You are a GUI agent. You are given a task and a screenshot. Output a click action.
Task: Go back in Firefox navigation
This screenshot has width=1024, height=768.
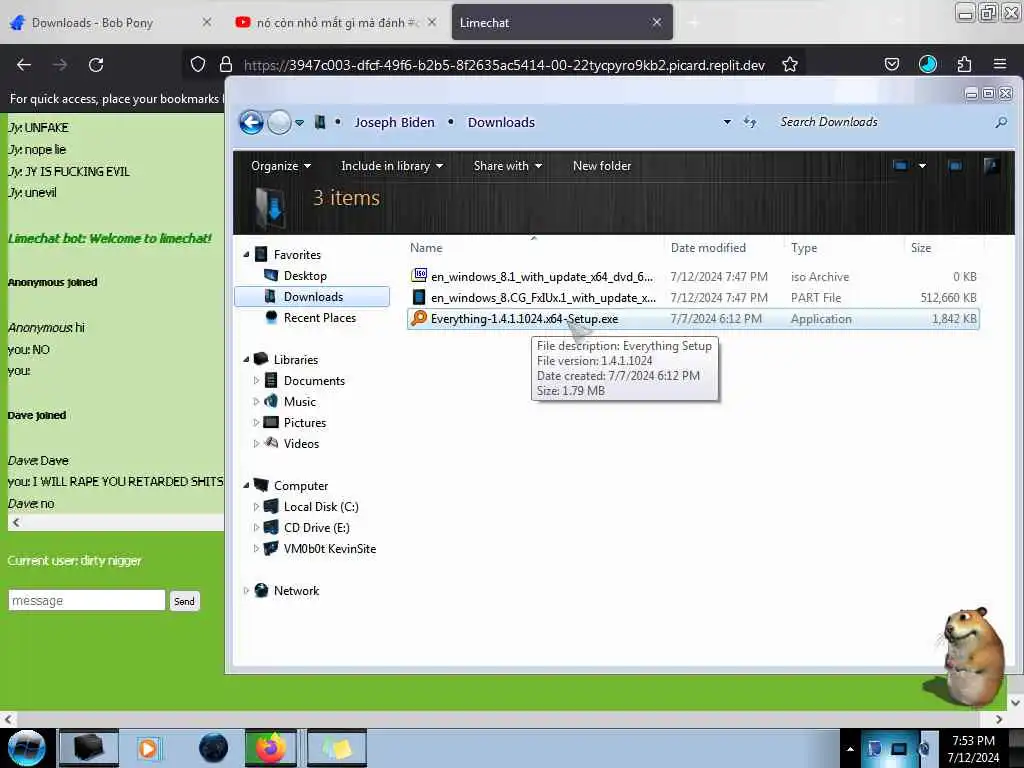24,65
